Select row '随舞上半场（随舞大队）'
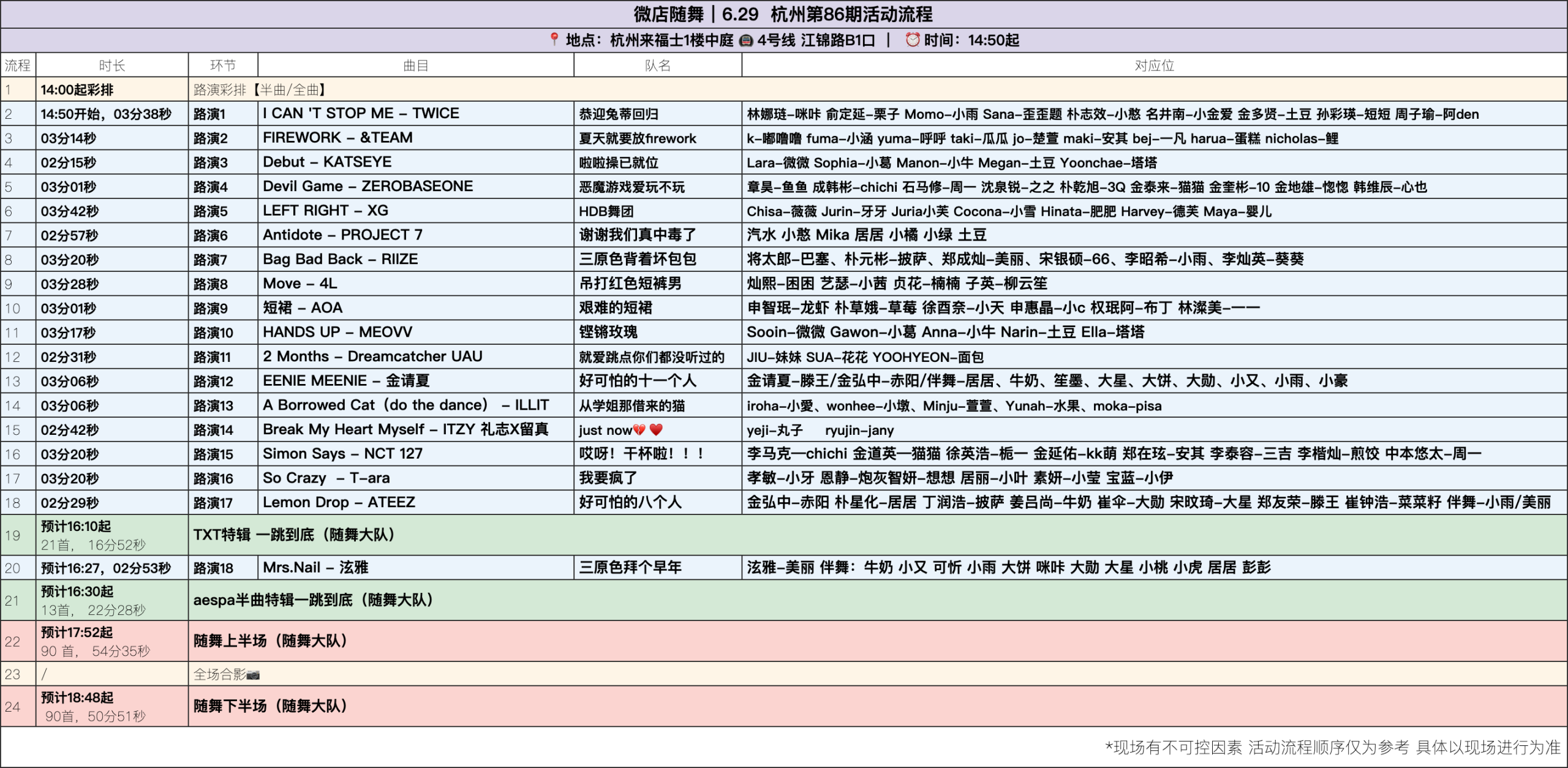1568x768 pixels. point(878,641)
